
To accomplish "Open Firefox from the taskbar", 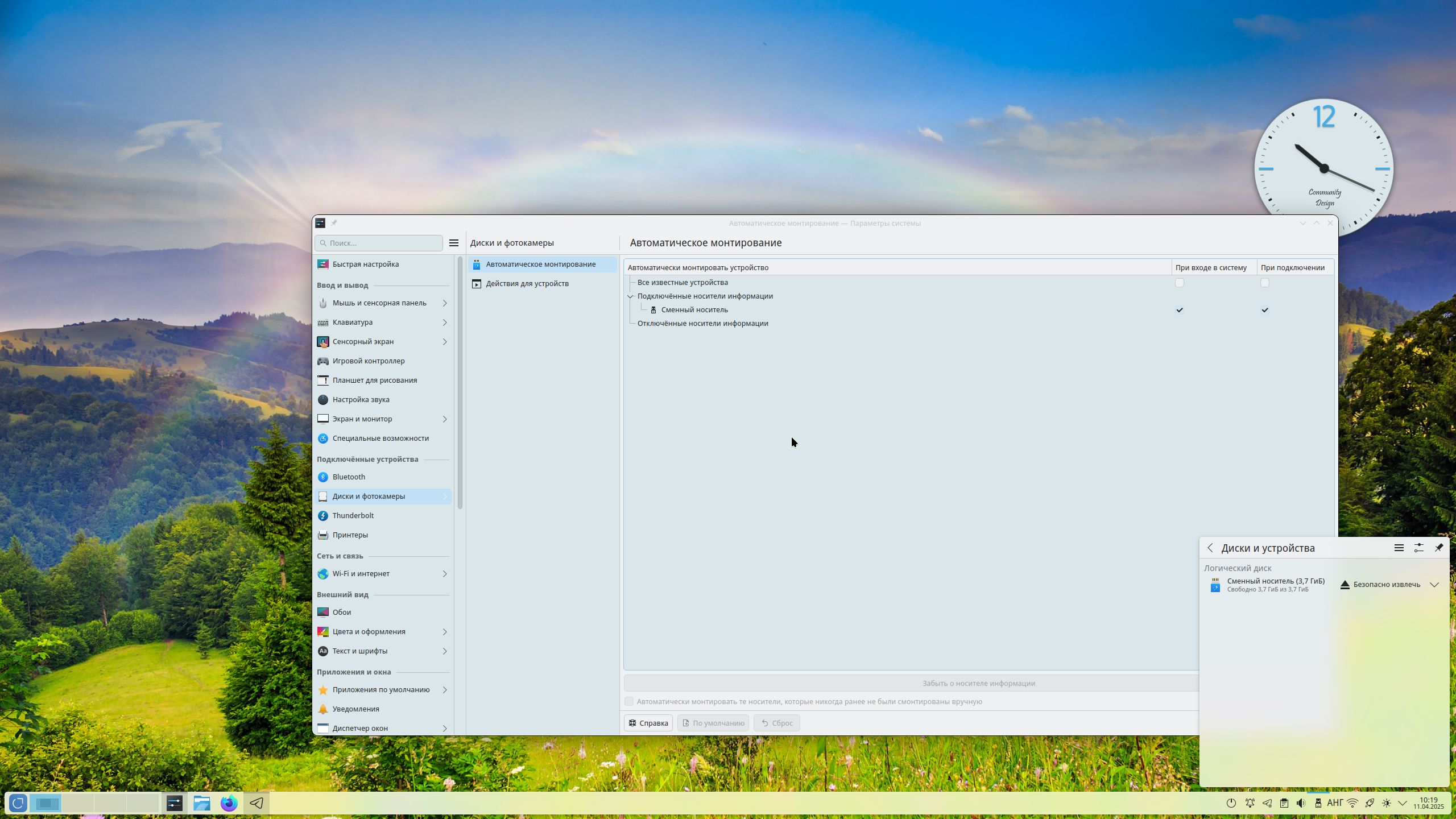I will pos(229,803).
